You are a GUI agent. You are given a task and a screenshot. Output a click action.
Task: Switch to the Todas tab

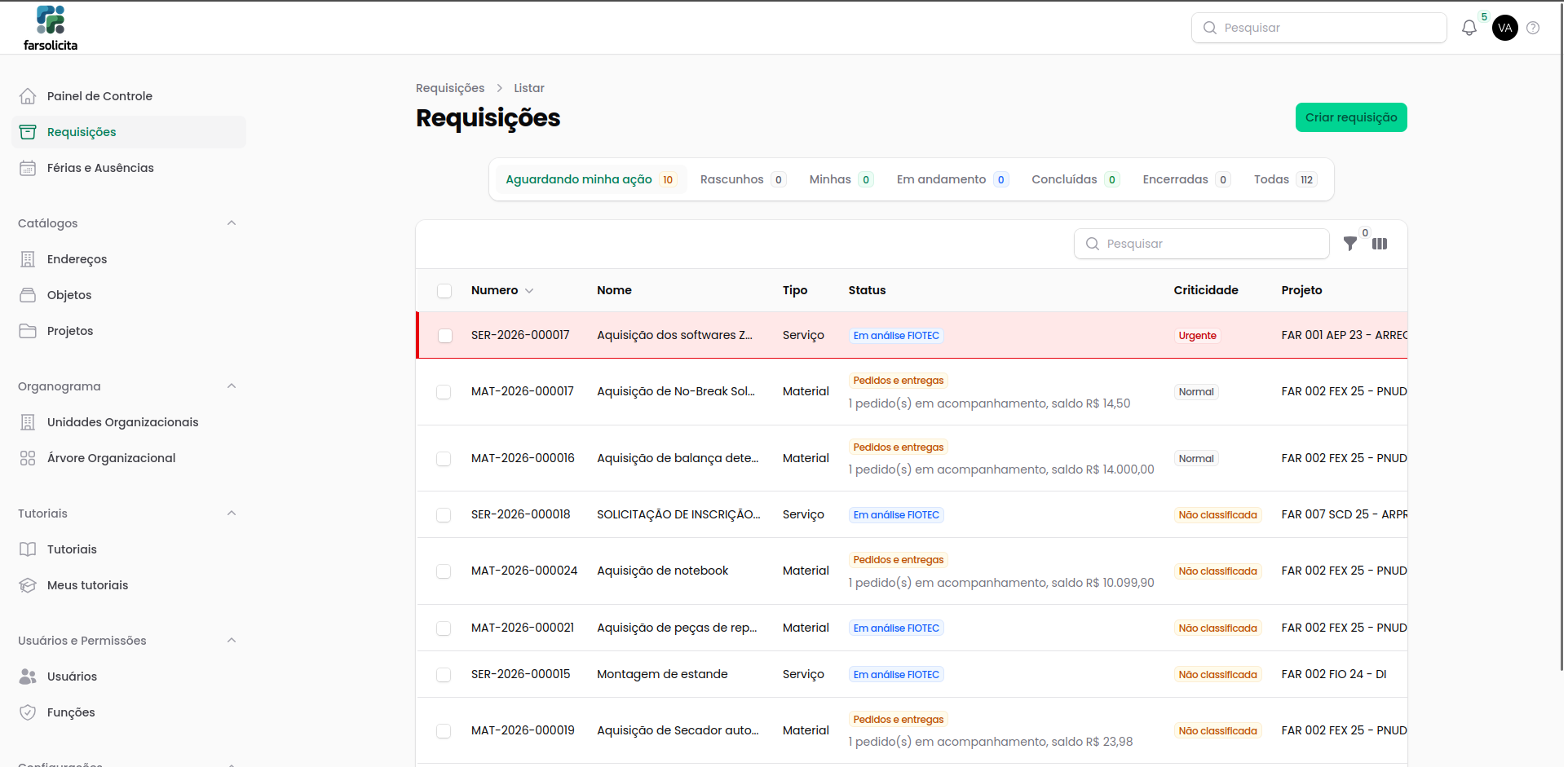[1285, 179]
